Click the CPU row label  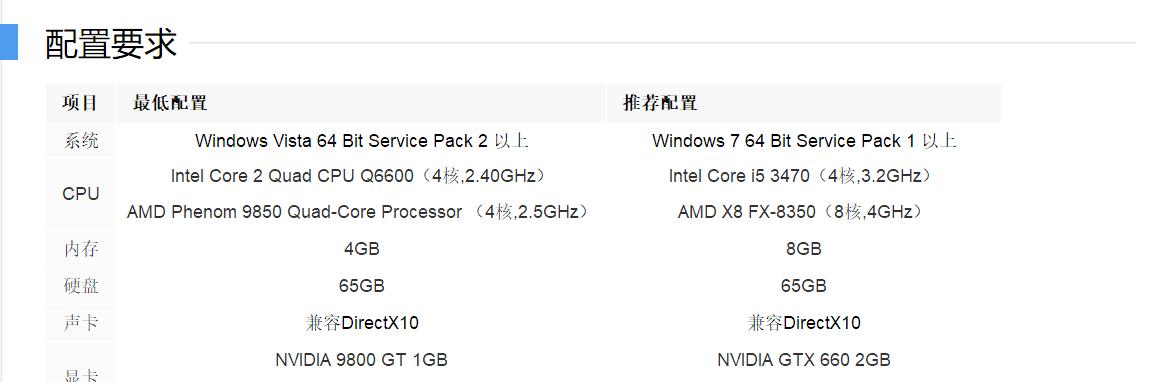coord(81,194)
